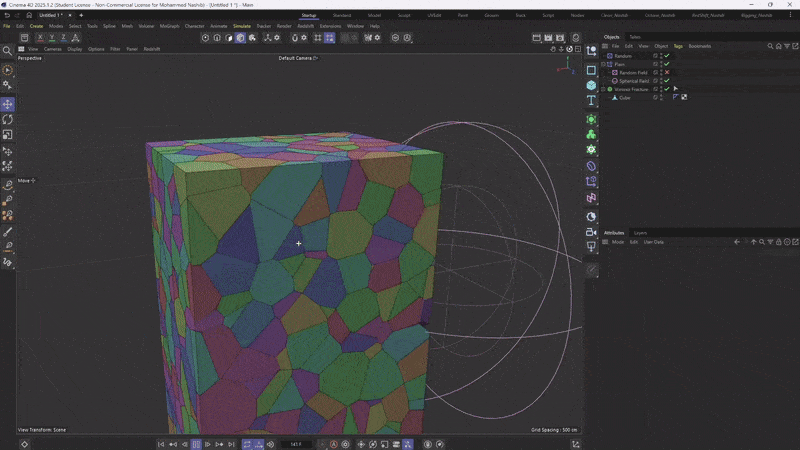Screen dimensions: 800x450
Task: Open Object Manager Bookmarks menu
Action: coord(699,46)
